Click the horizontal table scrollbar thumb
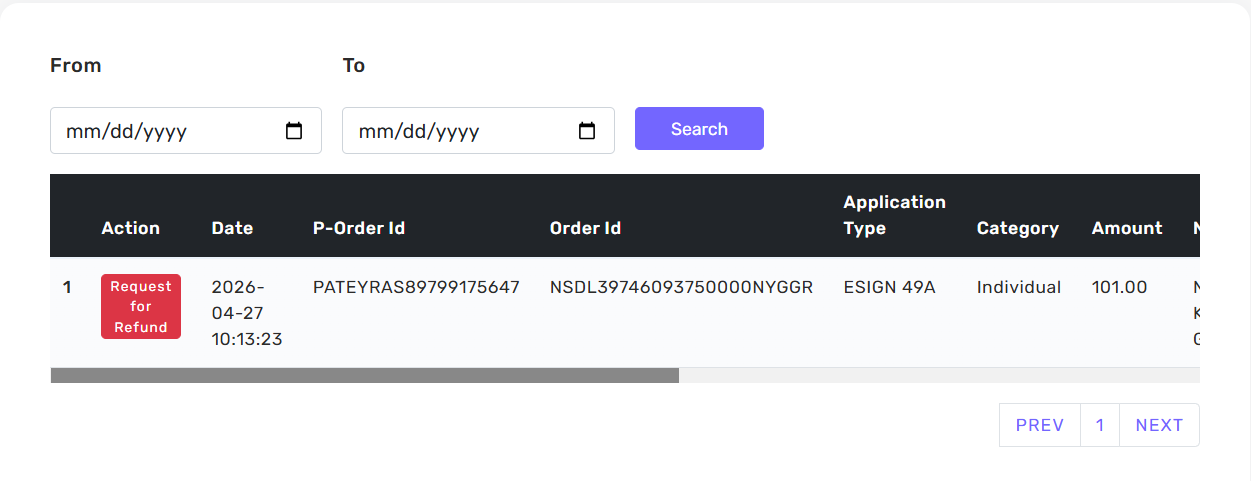This screenshot has width=1251, height=481. click(x=365, y=376)
